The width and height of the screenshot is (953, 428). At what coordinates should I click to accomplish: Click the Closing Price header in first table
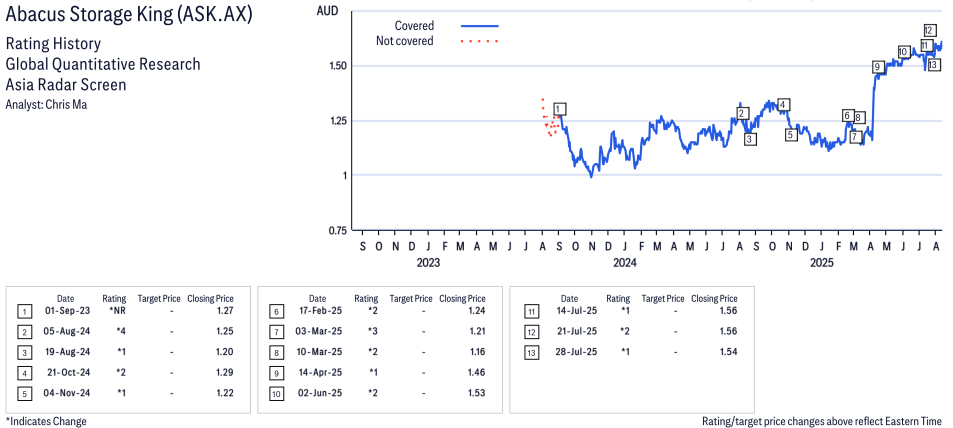pyautogui.click(x=210, y=299)
